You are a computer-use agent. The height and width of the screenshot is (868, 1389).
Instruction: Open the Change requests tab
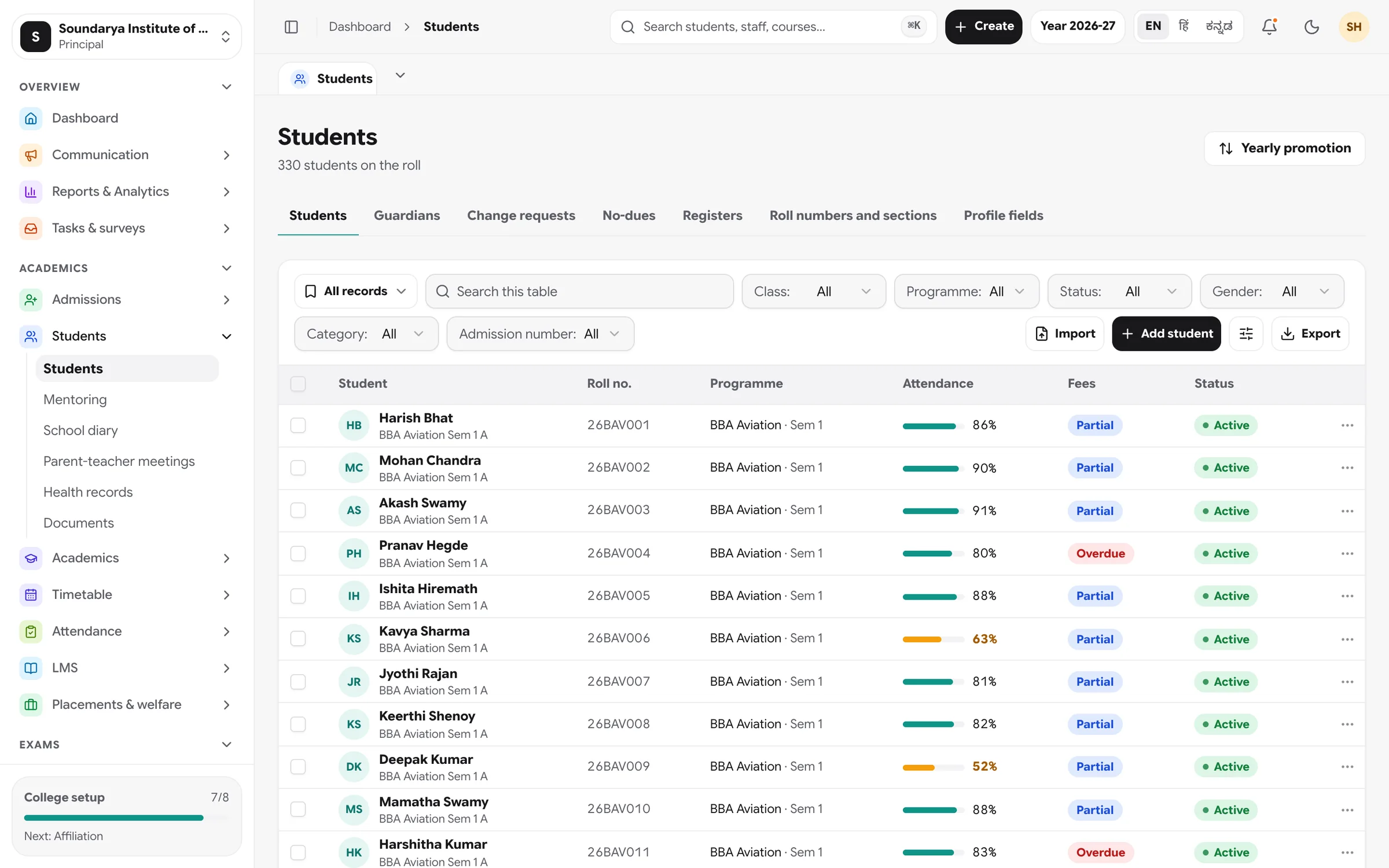[x=521, y=215]
